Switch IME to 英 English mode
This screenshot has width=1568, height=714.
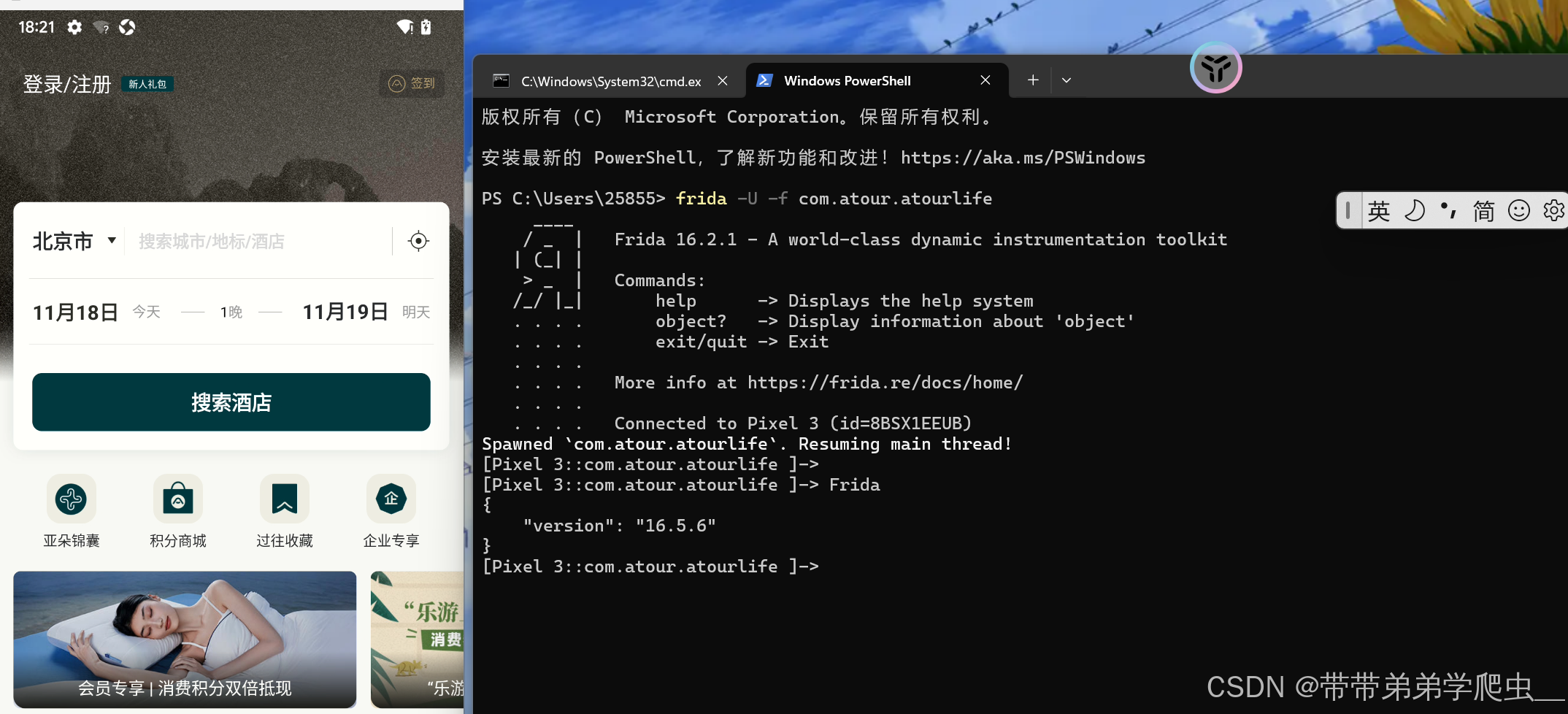pos(1379,211)
